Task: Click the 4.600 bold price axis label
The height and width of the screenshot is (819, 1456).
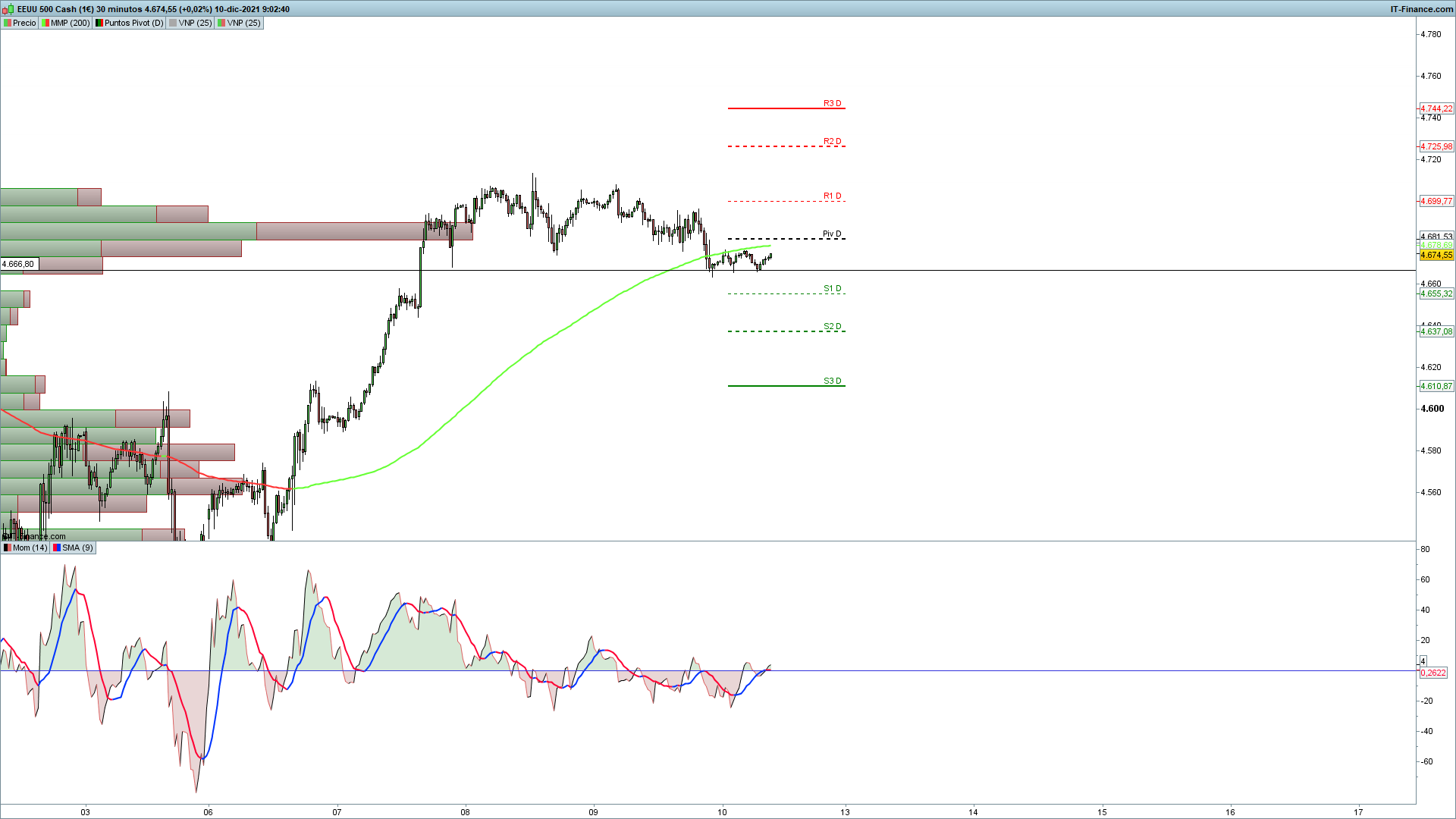Action: 1432,409
